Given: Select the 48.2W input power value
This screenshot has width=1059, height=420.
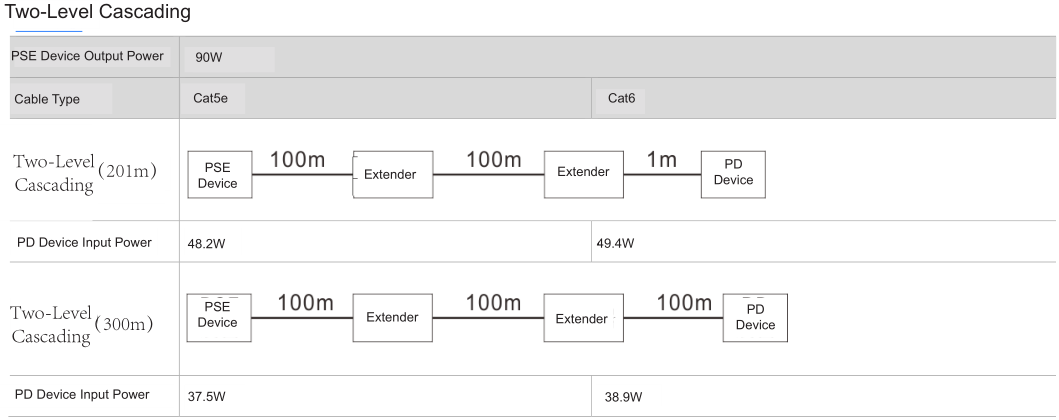Looking at the screenshot, I should point(207,242).
